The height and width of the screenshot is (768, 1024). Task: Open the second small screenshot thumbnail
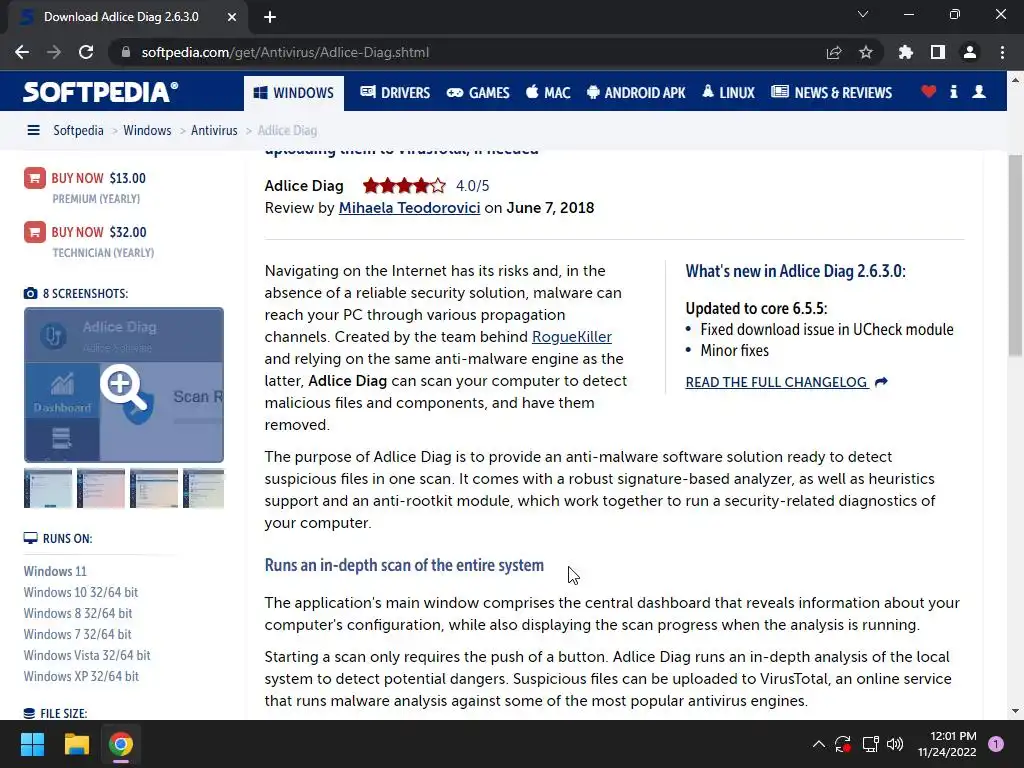(101, 488)
